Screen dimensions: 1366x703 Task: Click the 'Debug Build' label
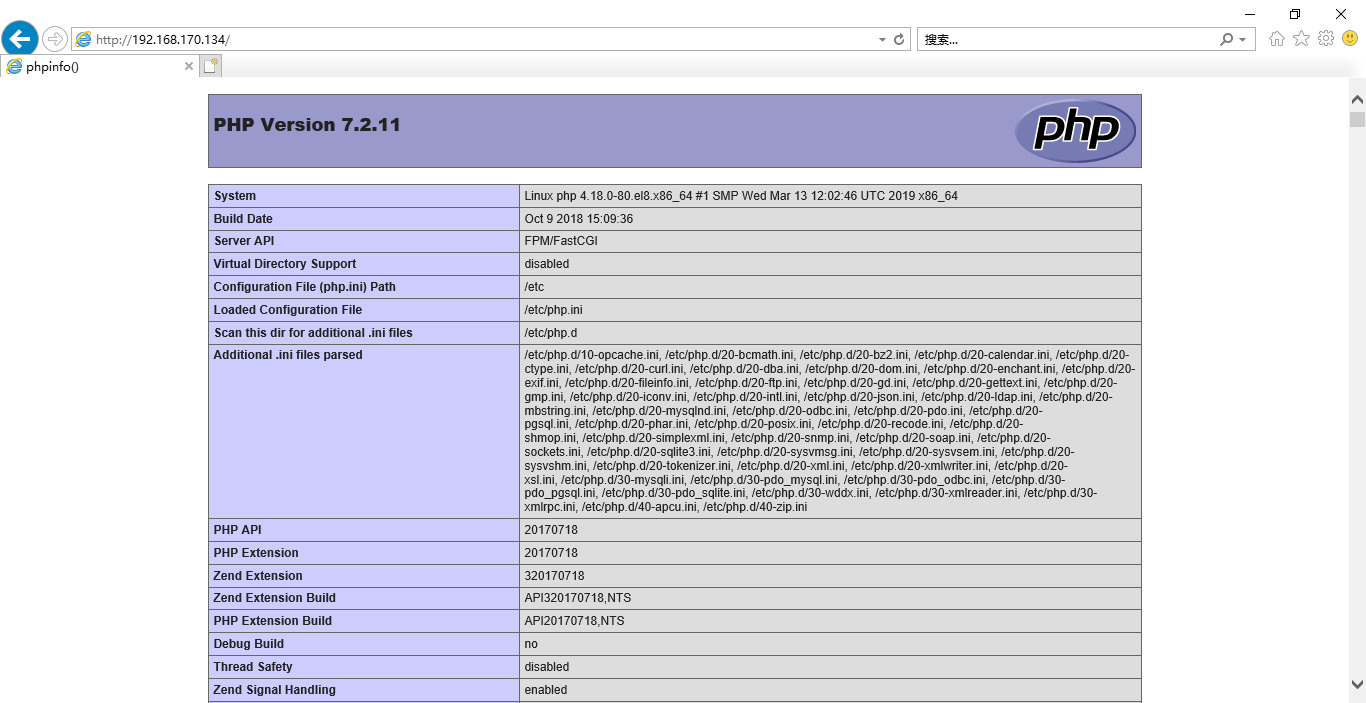[x=249, y=644]
